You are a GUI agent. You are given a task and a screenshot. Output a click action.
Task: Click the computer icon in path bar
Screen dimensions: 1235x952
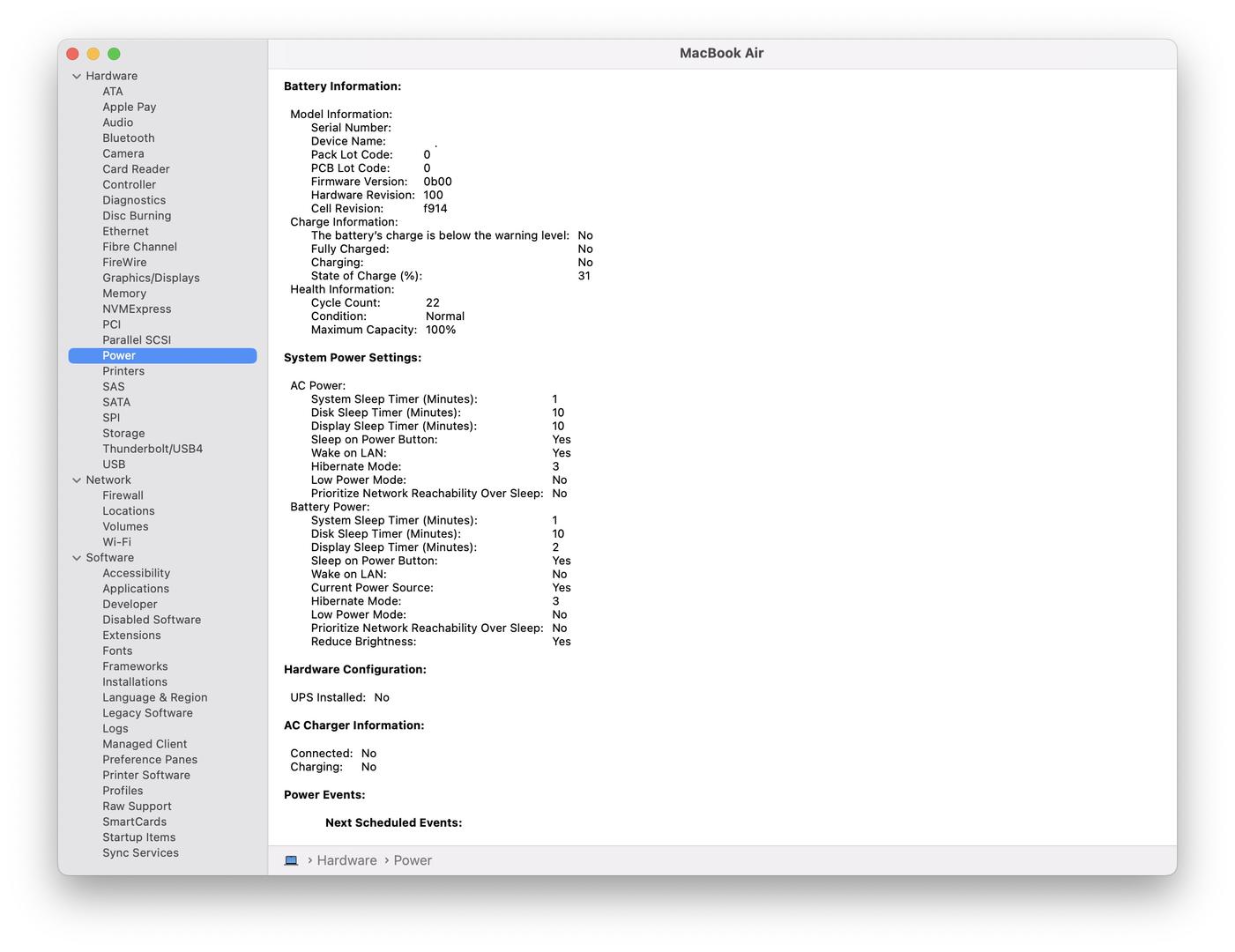tap(291, 860)
